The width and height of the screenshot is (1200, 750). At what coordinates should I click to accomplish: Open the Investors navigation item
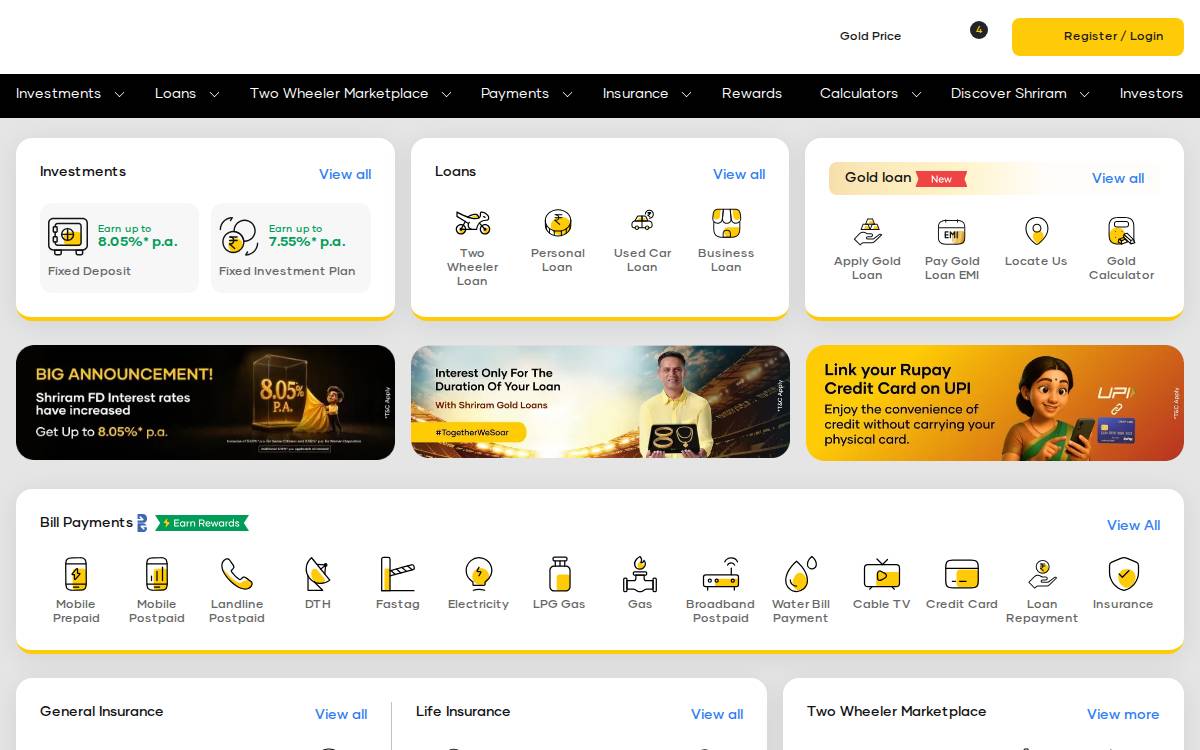[x=1151, y=93]
